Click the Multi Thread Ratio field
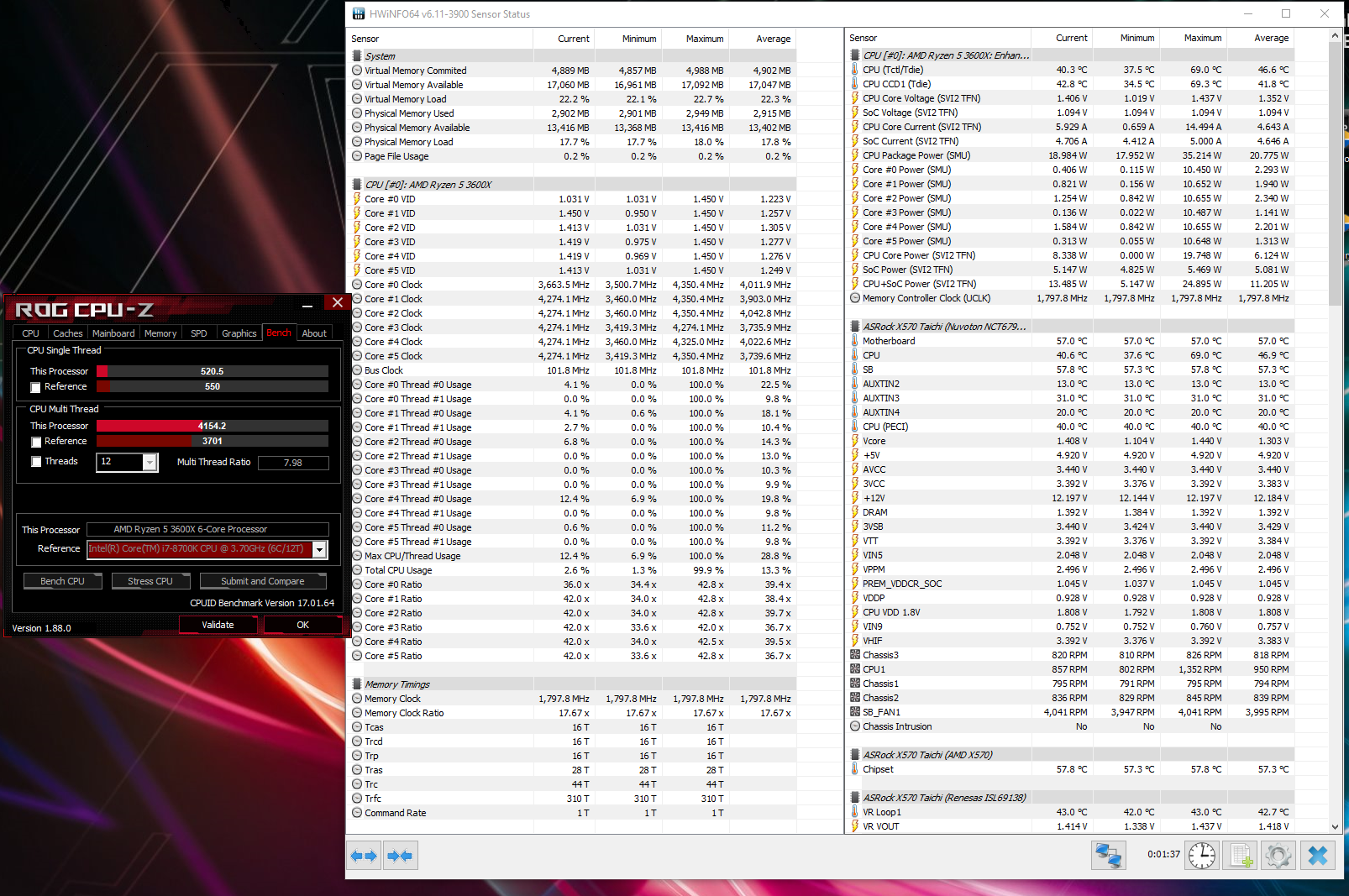This screenshot has height=896, width=1349. (x=293, y=463)
